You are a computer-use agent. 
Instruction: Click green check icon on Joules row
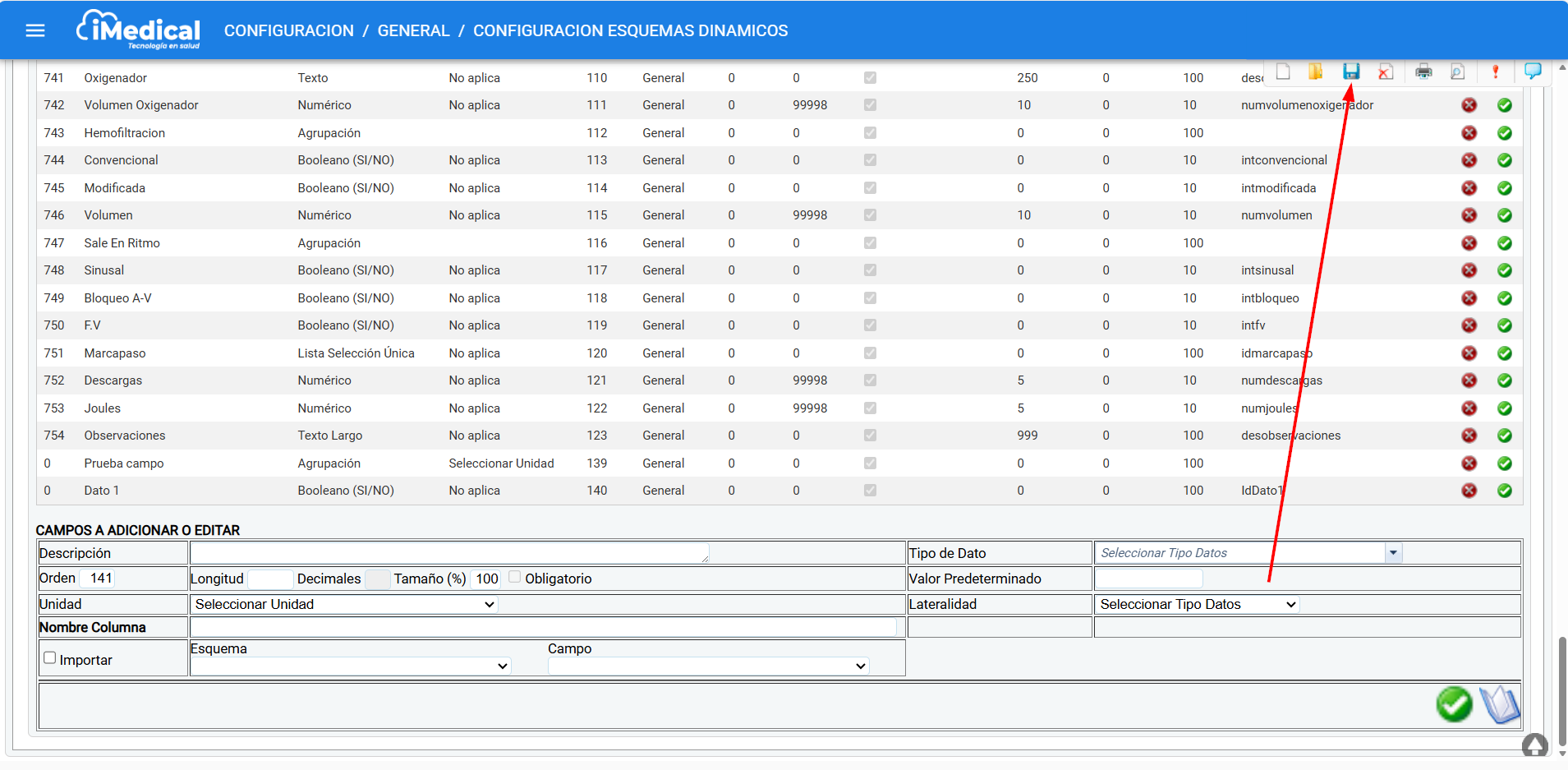pos(1504,408)
